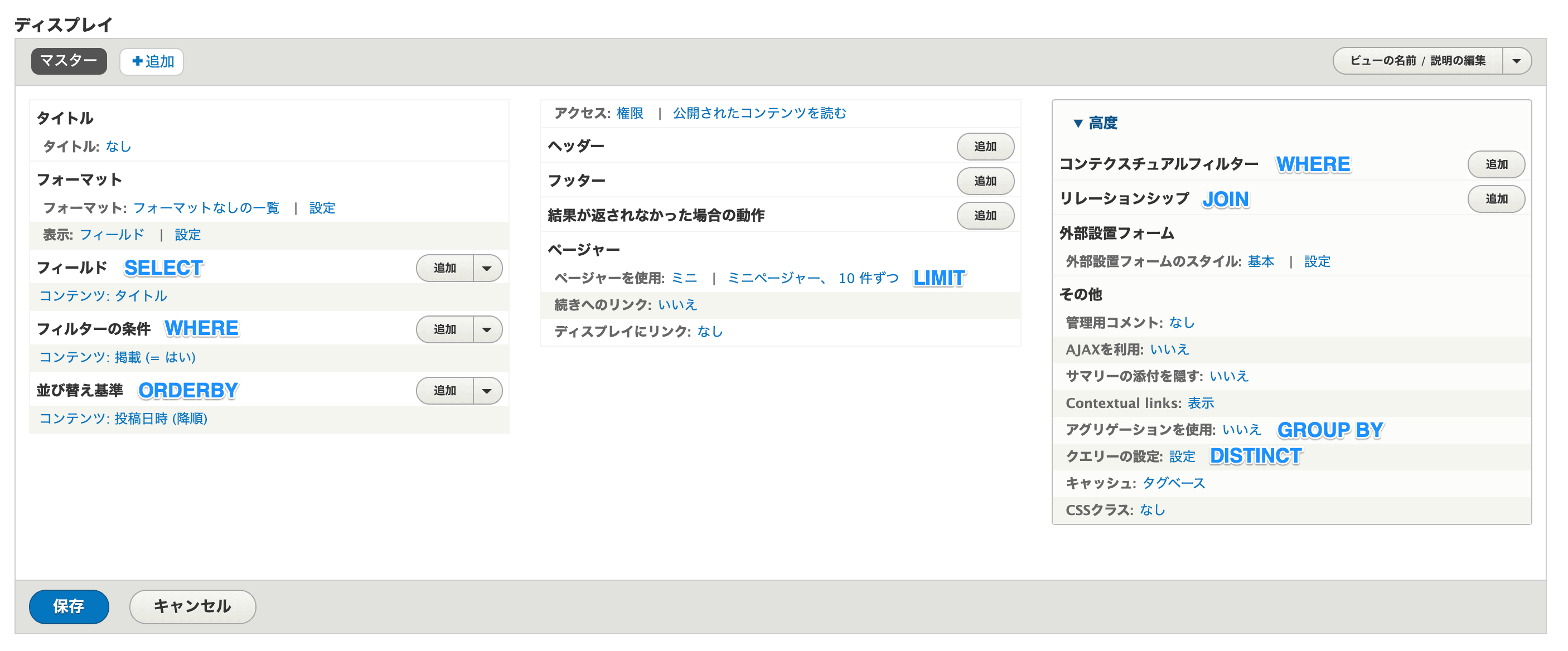The width and height of the screenshot is (1568, 651).
Task: Click 追加 for コンテクスチュアルフィルター
Action: point(1497,164)
